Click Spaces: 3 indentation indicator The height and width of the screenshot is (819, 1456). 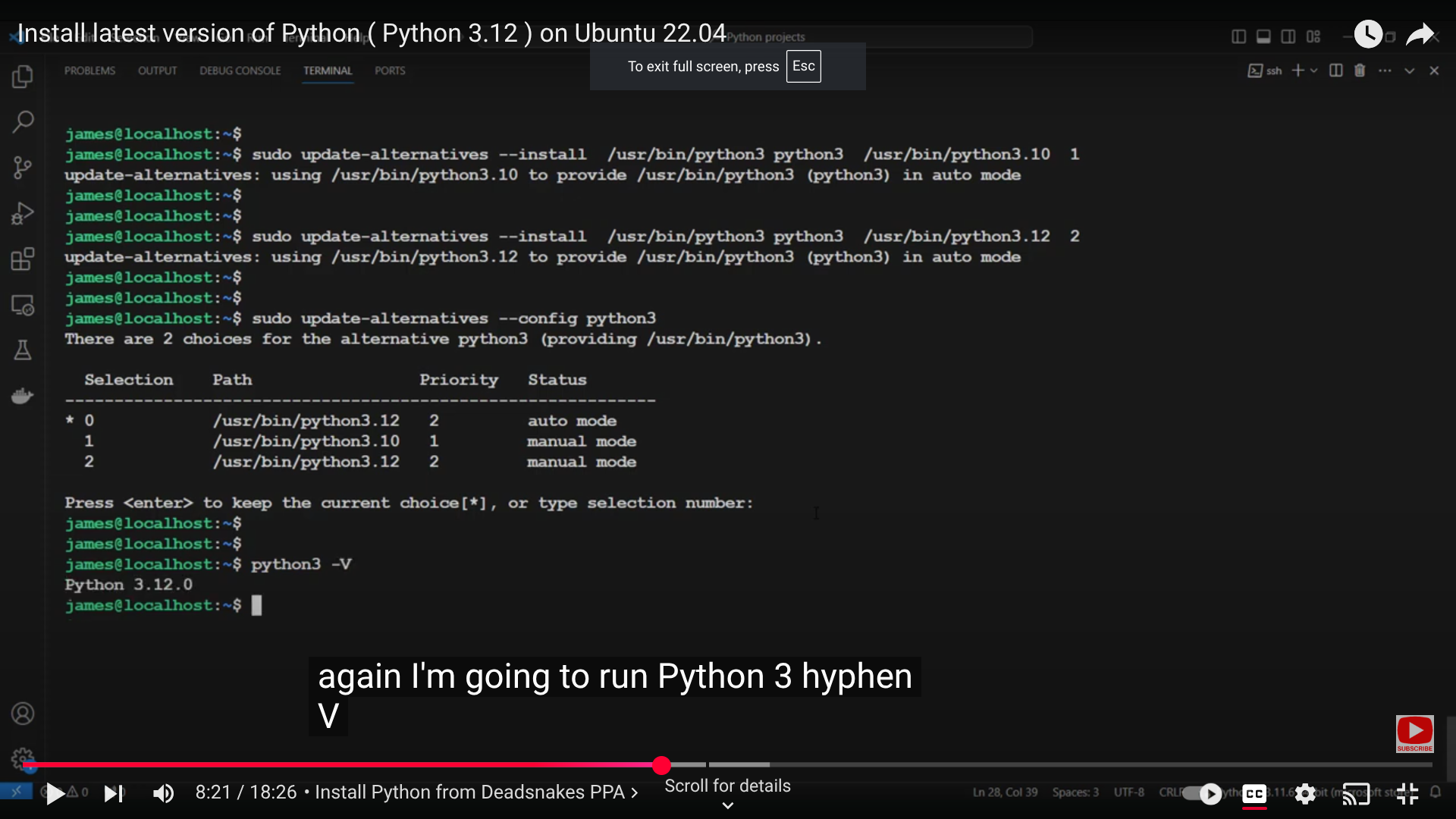pos(1075,792)
